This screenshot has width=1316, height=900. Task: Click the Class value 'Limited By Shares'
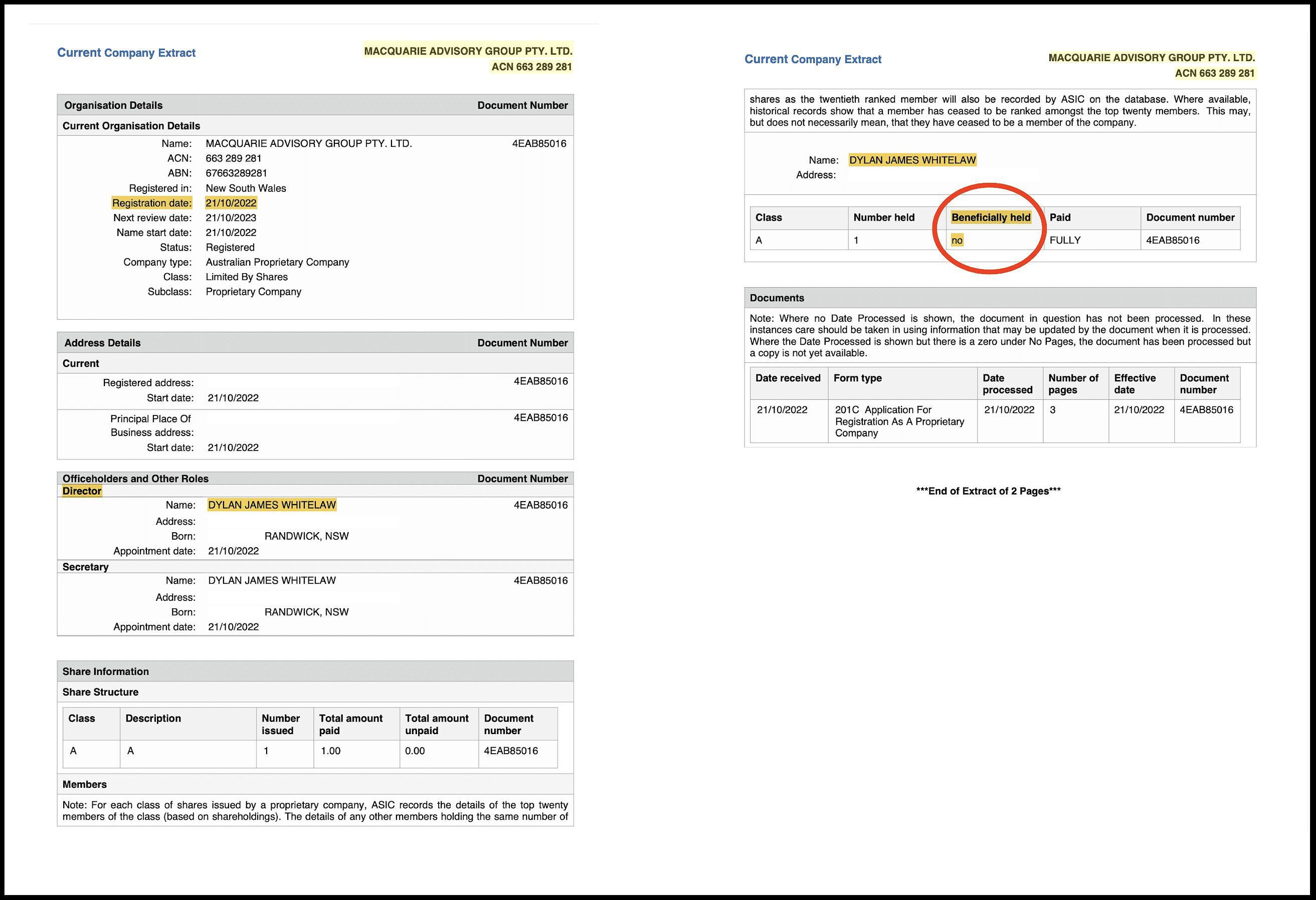[246, 277]
